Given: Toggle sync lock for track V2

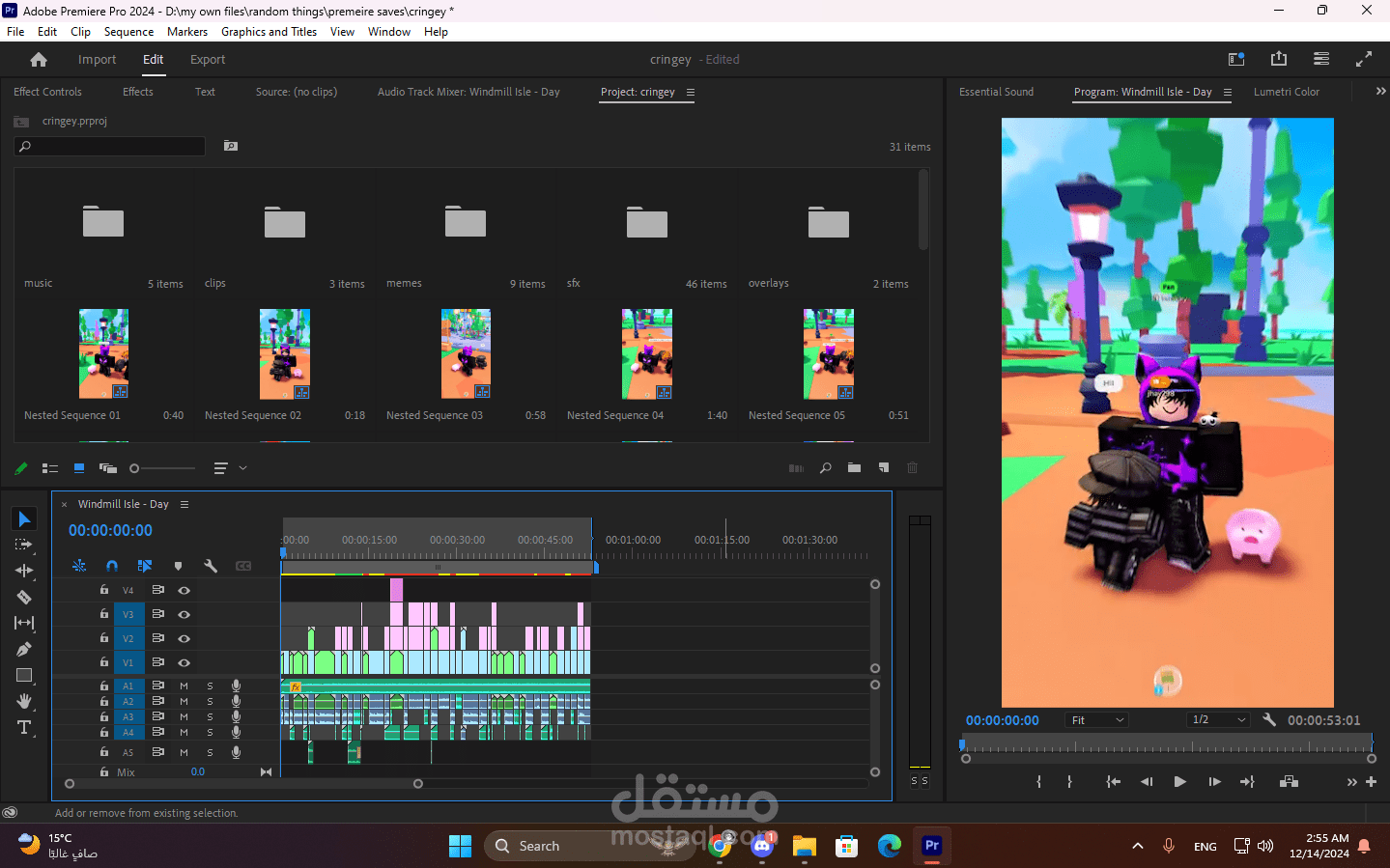Looking at the screenshot, I should point(157,638).
